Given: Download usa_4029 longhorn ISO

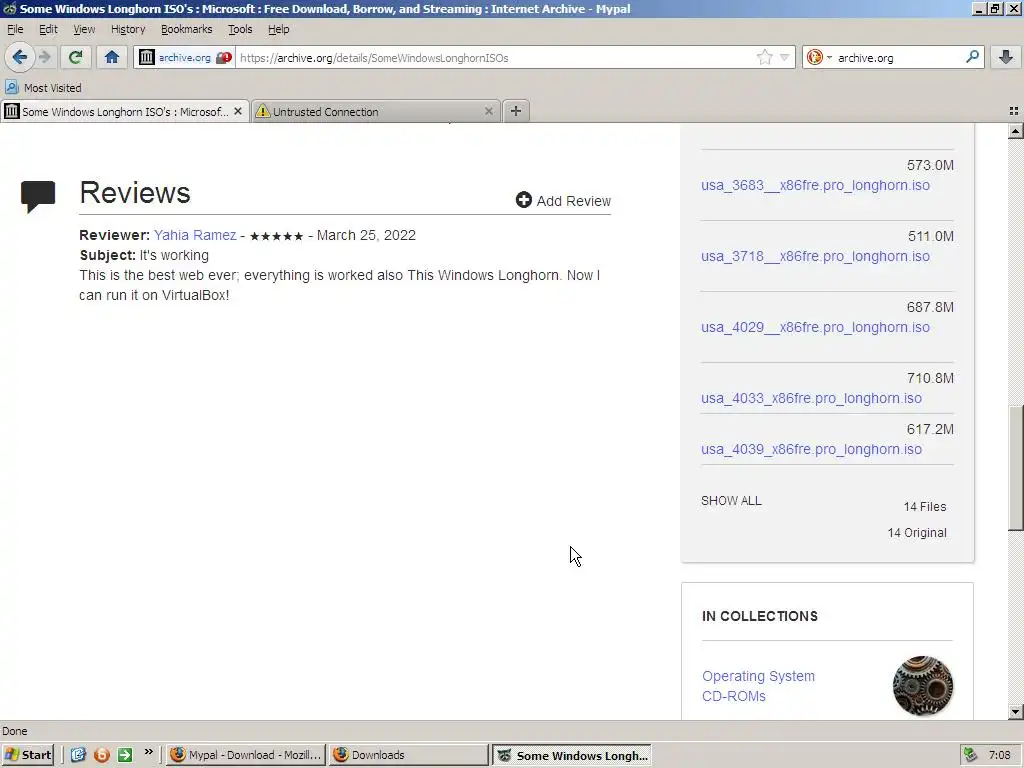Looking at the screenshot, I should (x=815, y=327).
